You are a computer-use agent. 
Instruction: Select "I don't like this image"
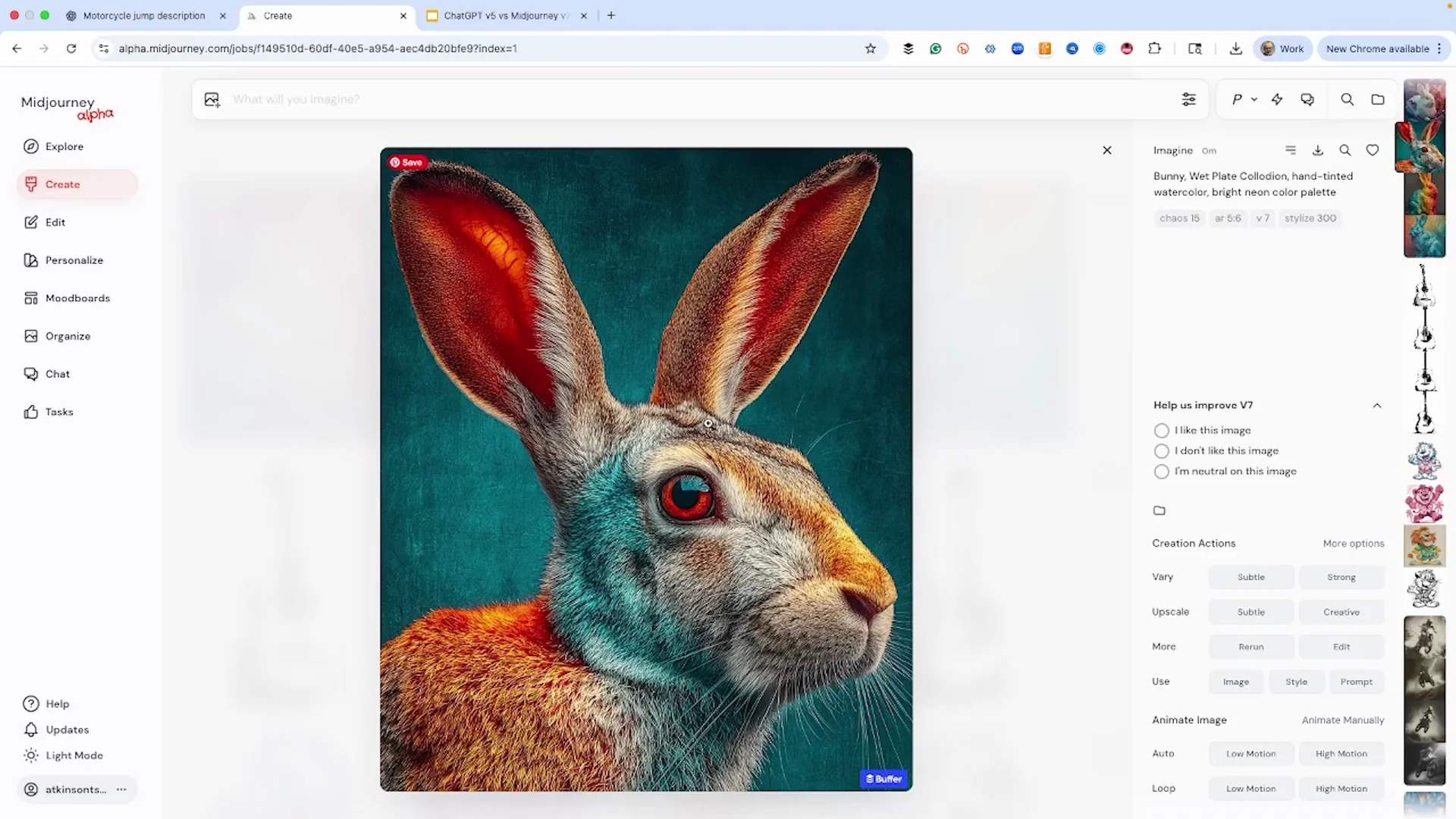(x=1161, y=451)
